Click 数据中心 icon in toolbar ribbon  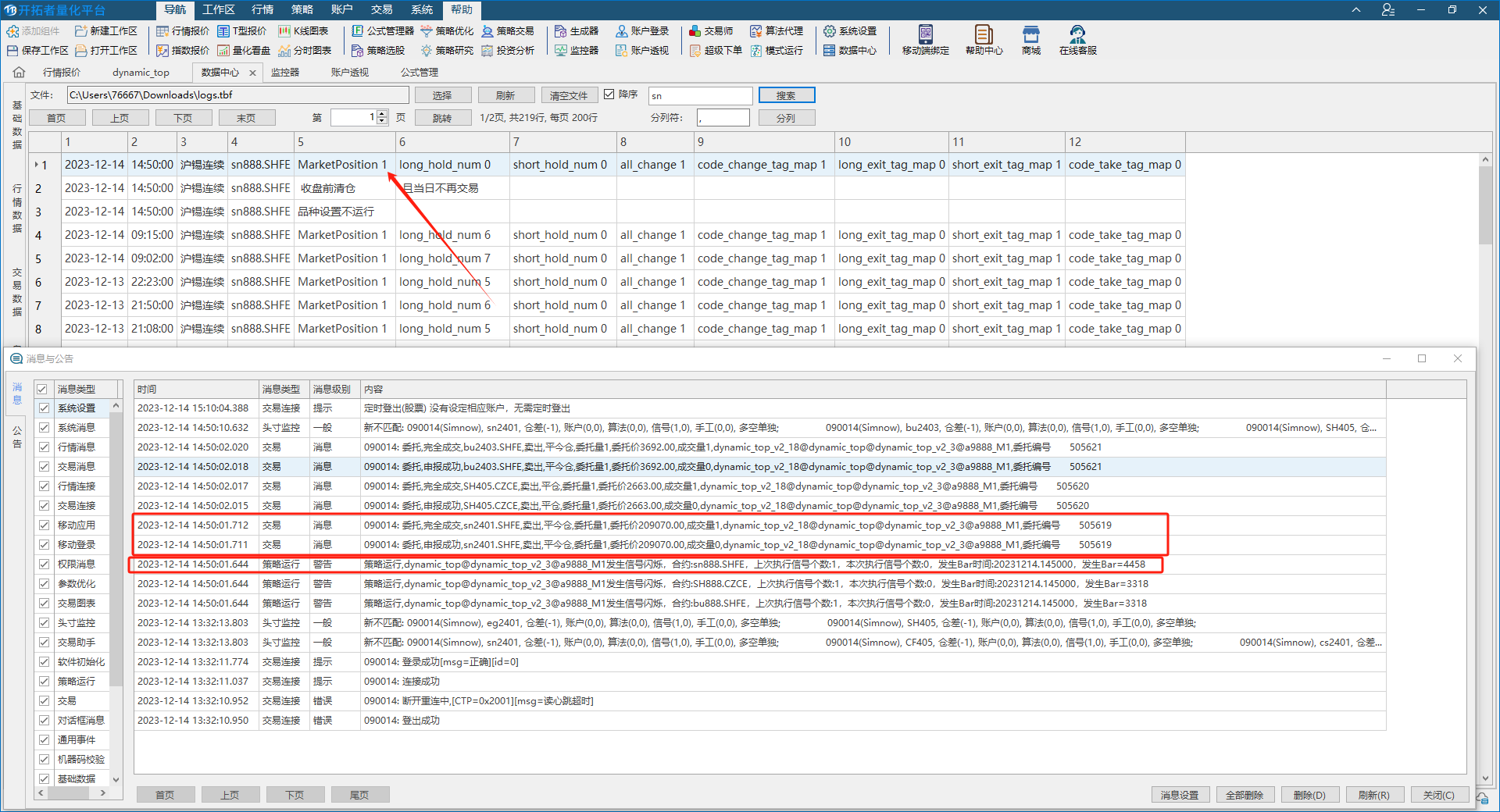tap(850, 50)
